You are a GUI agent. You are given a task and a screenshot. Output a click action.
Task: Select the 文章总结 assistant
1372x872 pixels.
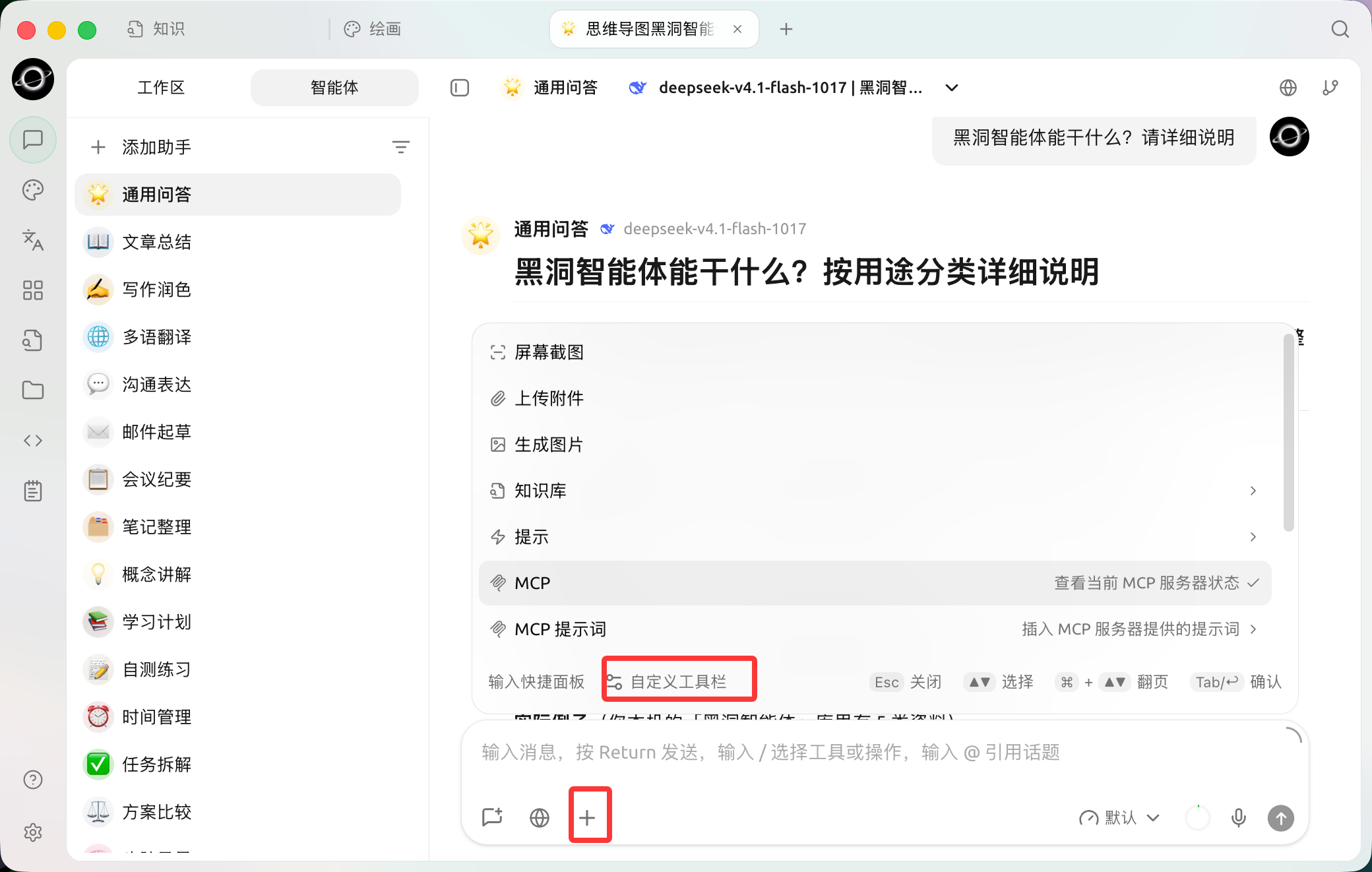(x=238, y=242)
